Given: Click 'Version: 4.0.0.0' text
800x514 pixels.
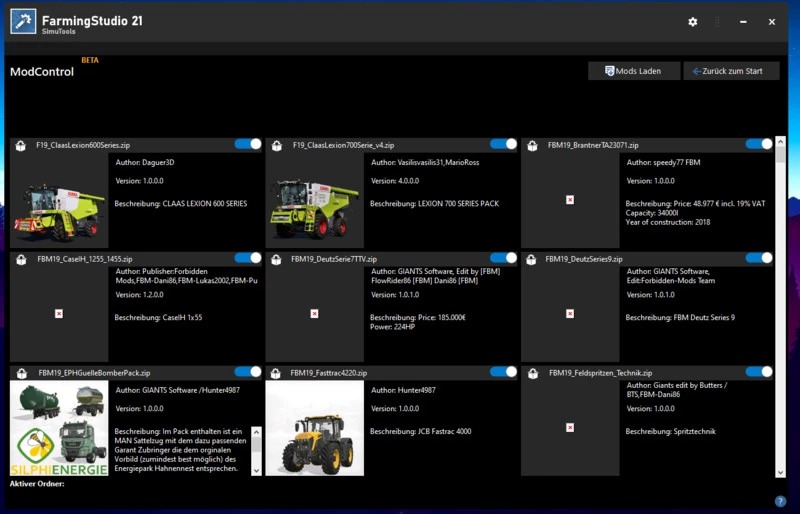Looking at the screenshot, I should pos(395,181).
